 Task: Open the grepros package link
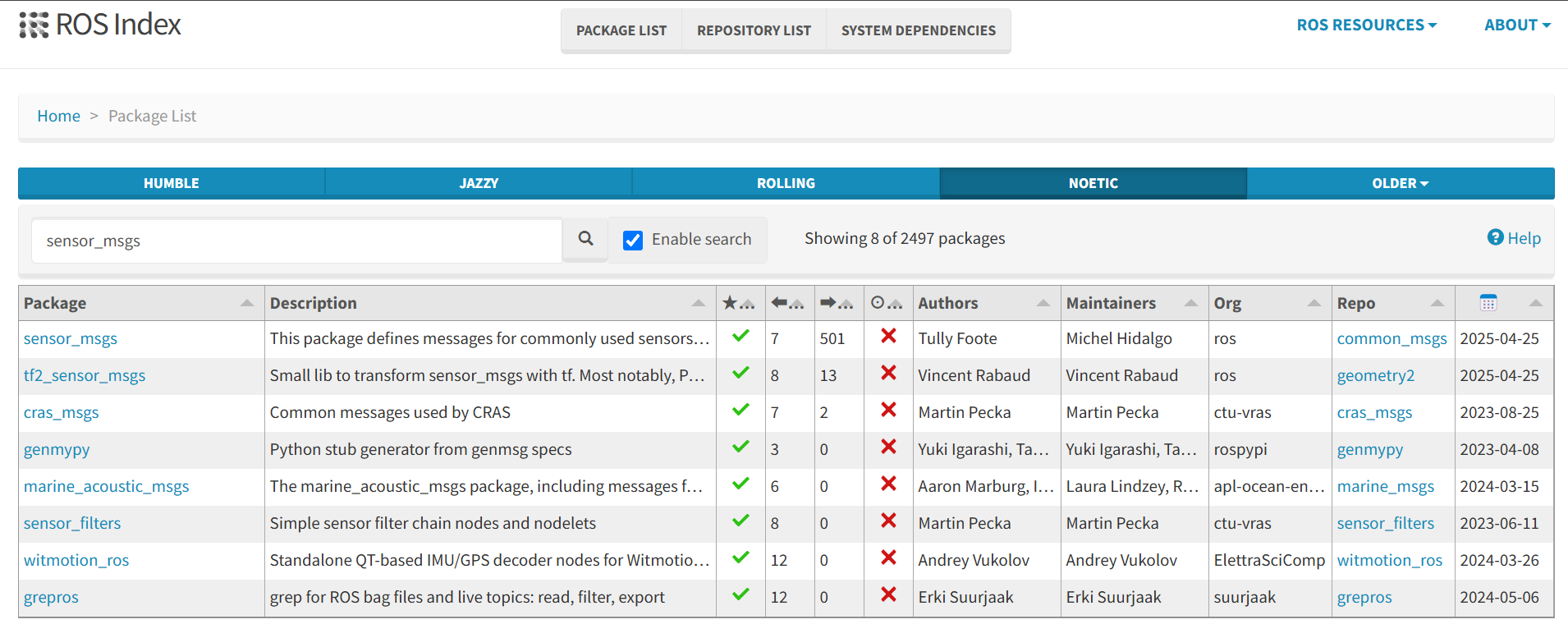(x=51, y=597)
